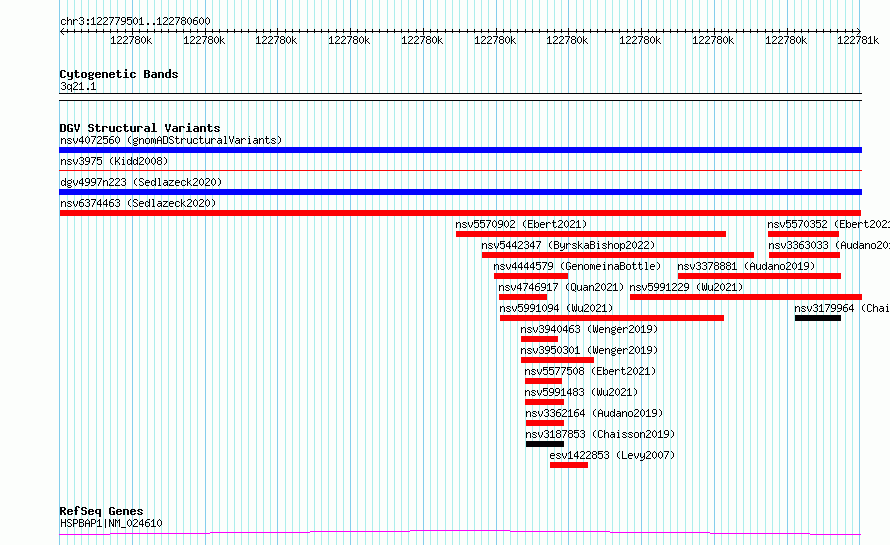Image resolution: width=890 pixels, height=545 pixels.
Task: Open nsv3187853 (Chaisson2019) label
Action: (x=601, y=434)
